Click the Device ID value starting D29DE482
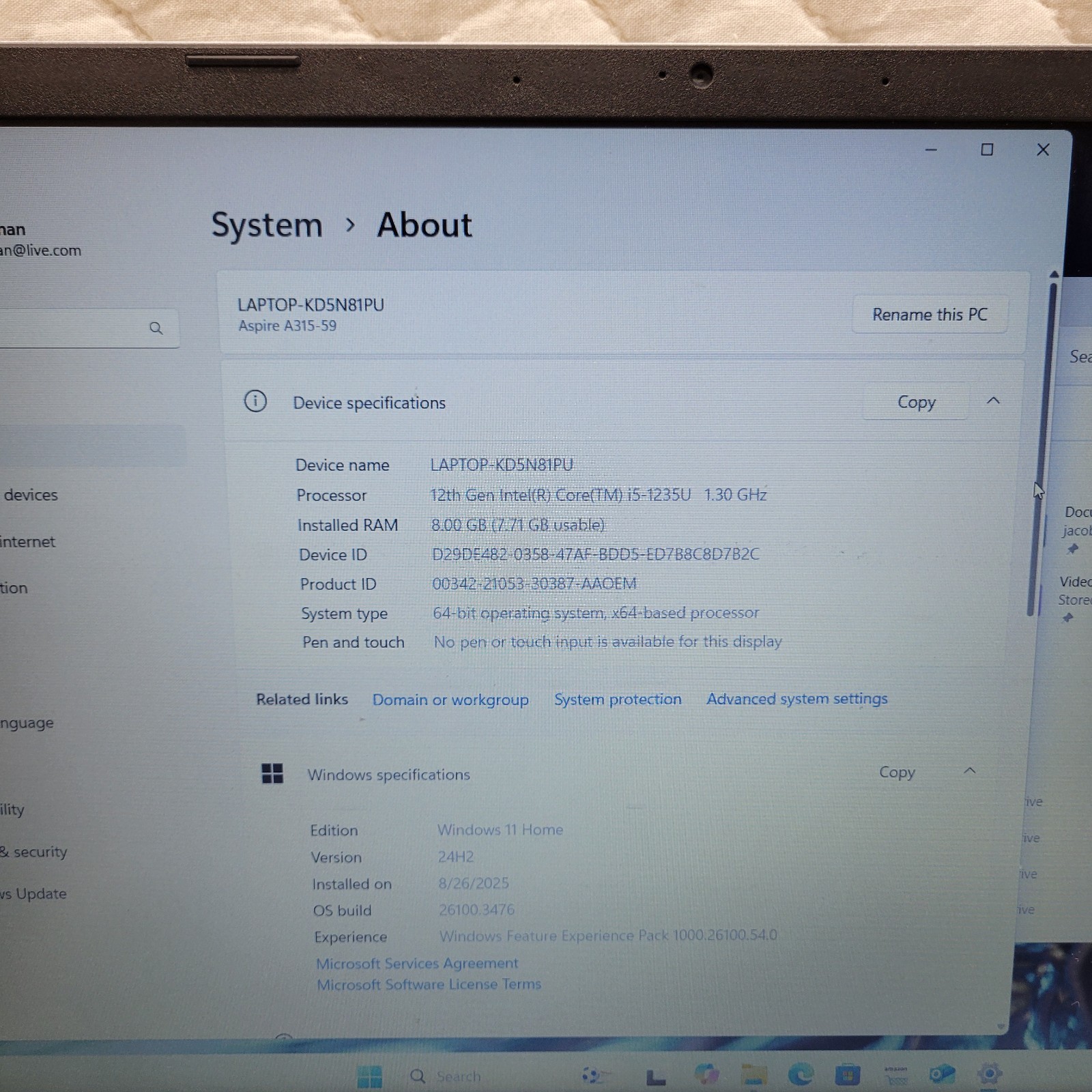The width and height of the screenshot is (1092, 1092). tap(595, 554)
